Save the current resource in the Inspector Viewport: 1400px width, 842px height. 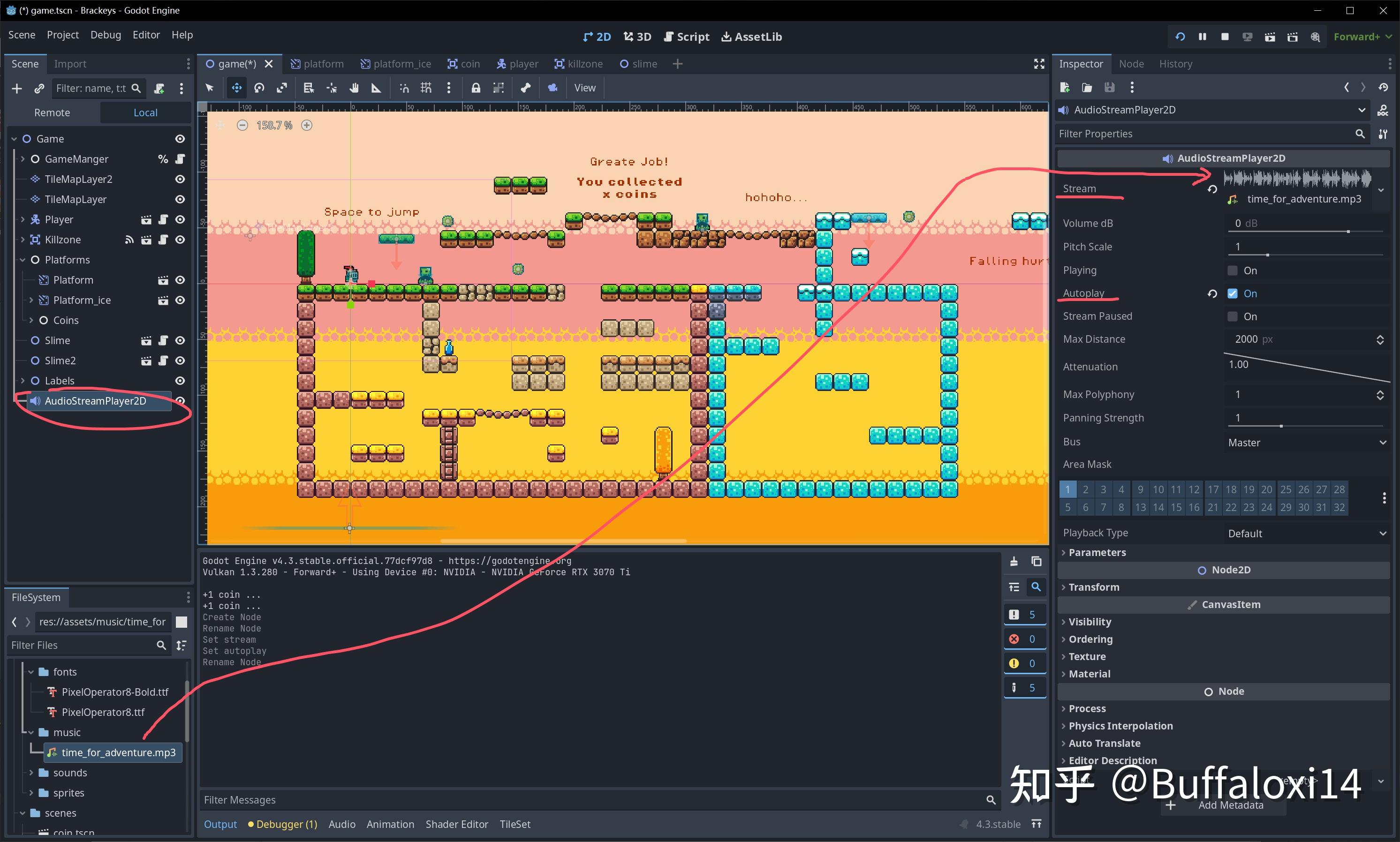(1111, 87)
